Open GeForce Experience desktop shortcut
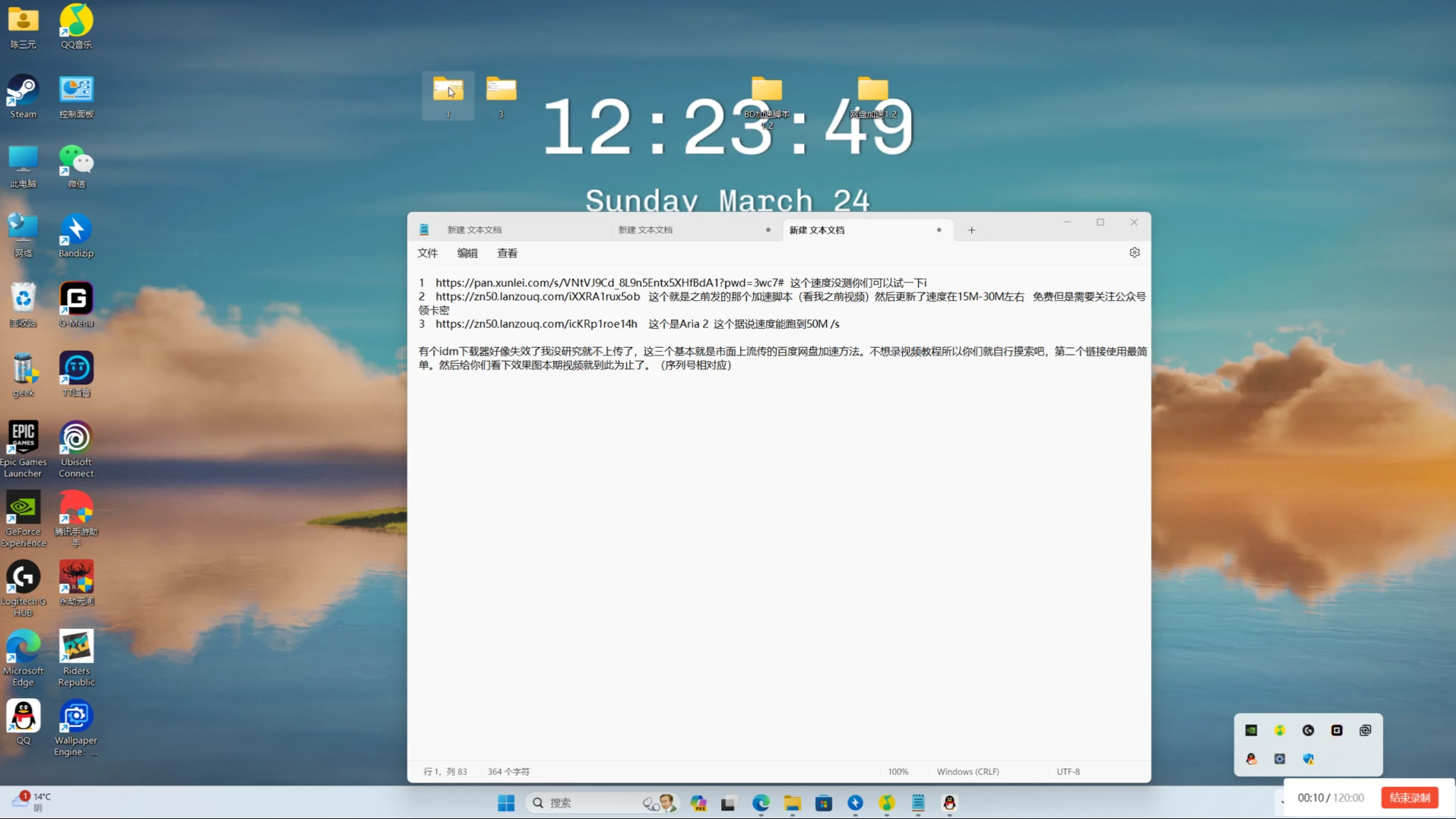The width and height of the screenshot is (1456, 819). click(x=23, y=520)
